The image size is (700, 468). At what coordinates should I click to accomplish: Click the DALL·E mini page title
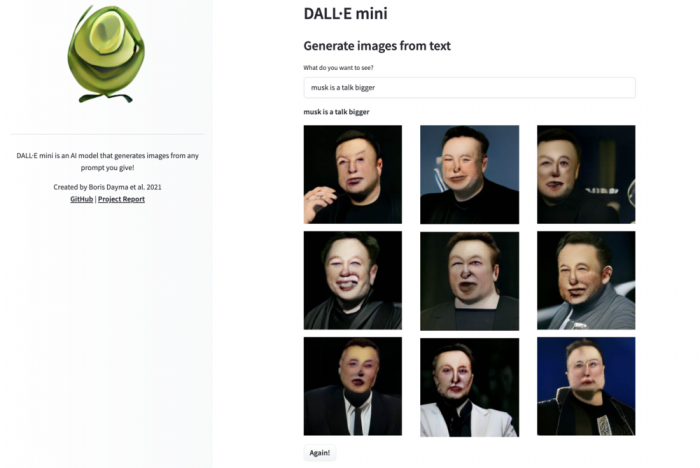coord(346,13)
